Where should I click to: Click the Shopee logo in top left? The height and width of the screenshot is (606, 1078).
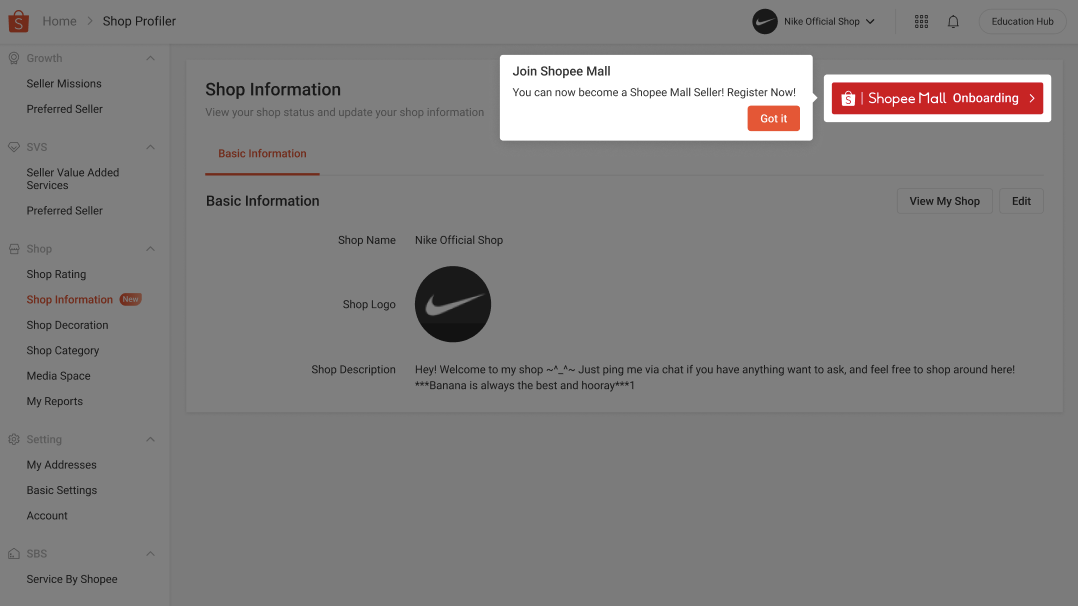[x=17, y=20]
